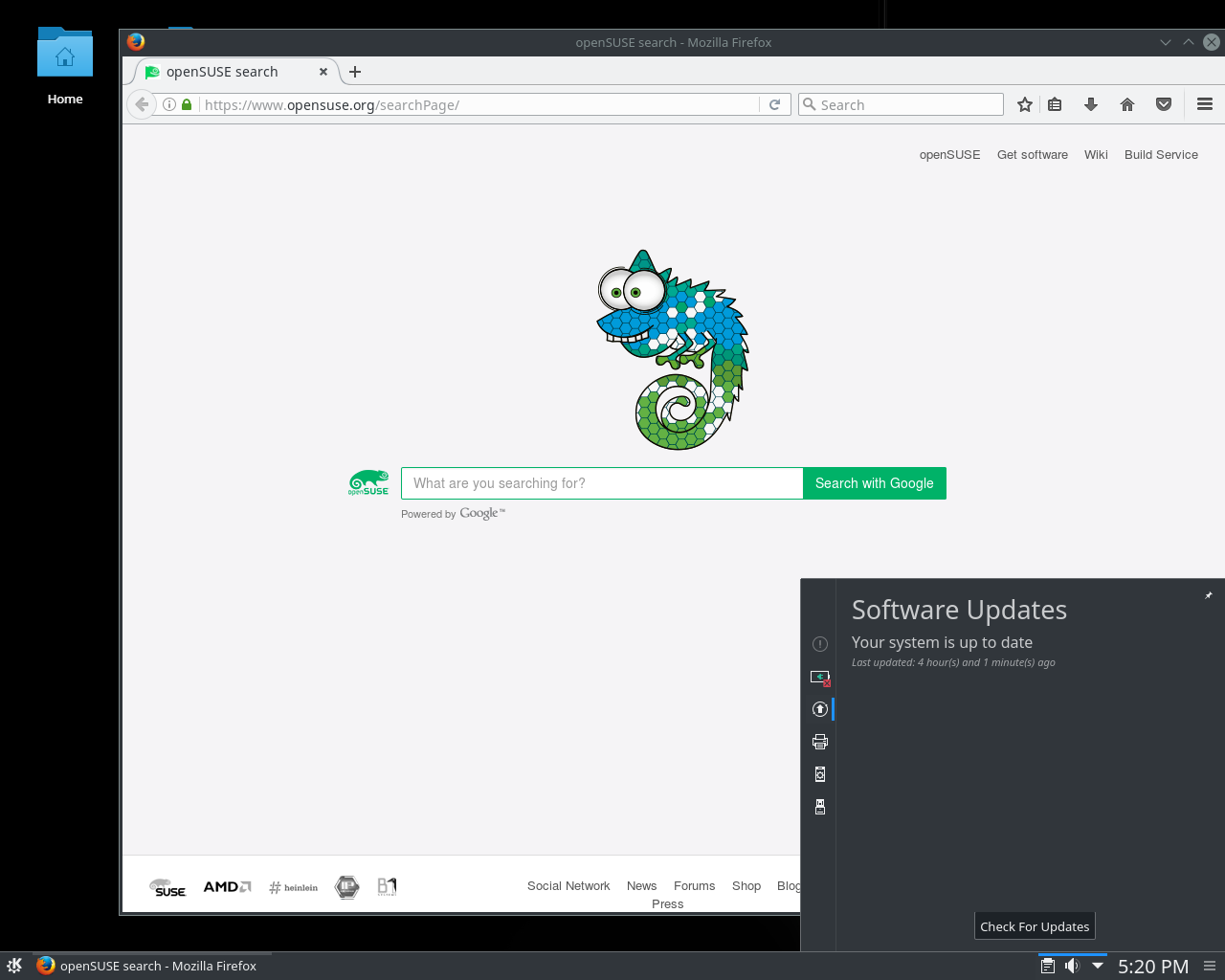This screenshot has width=1225, height=980.
Task: Open the Firefox hamburger menu
Action: [1205, 104]
